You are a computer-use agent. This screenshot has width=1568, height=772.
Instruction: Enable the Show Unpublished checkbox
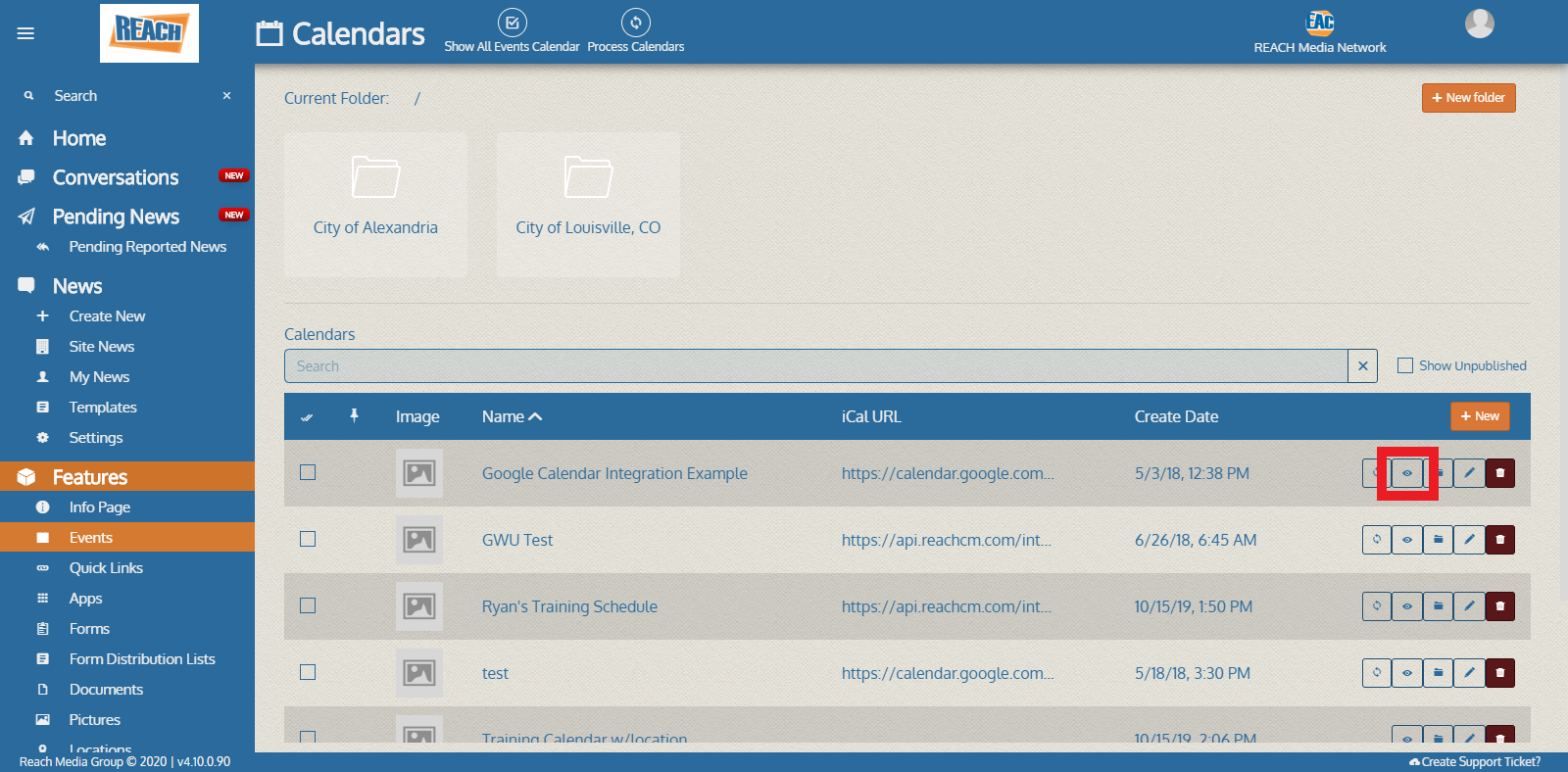click(1405, 365)
